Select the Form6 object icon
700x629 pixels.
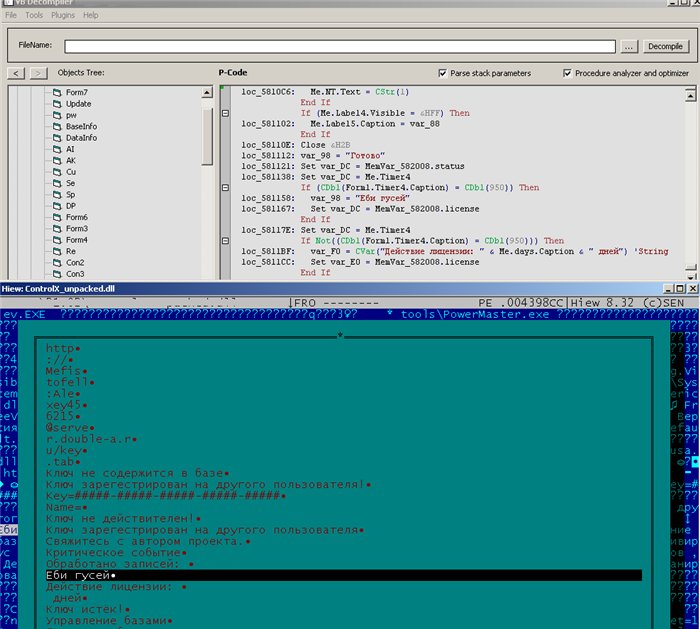57,217
